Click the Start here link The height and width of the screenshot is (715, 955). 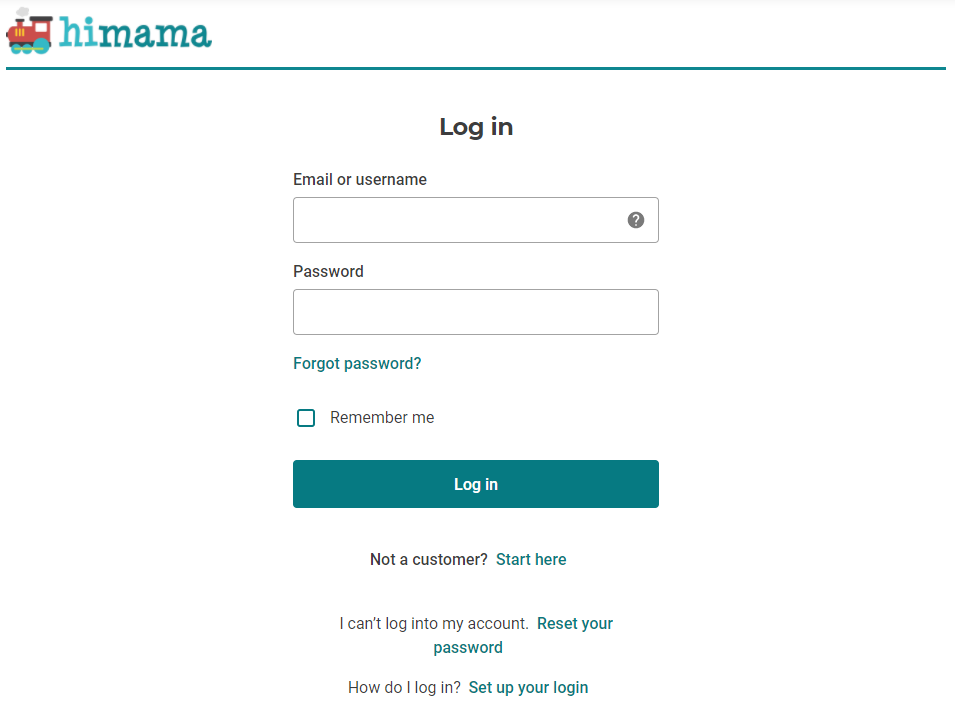point(531,559)
